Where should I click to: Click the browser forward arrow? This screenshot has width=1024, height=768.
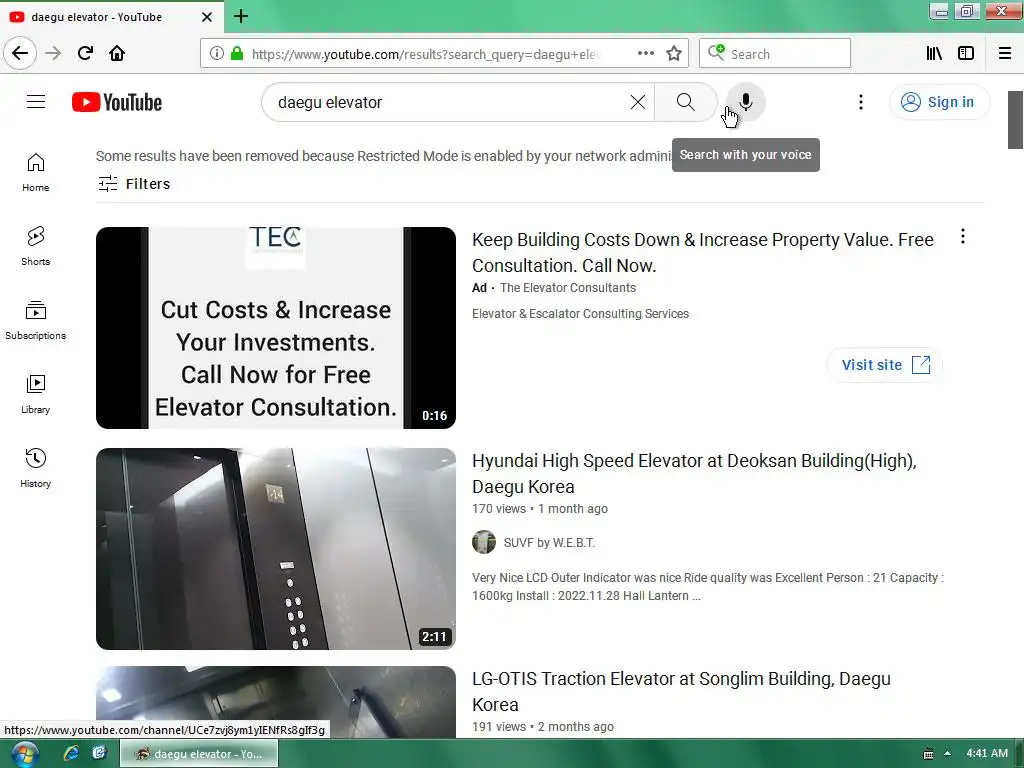click(53, 53)
